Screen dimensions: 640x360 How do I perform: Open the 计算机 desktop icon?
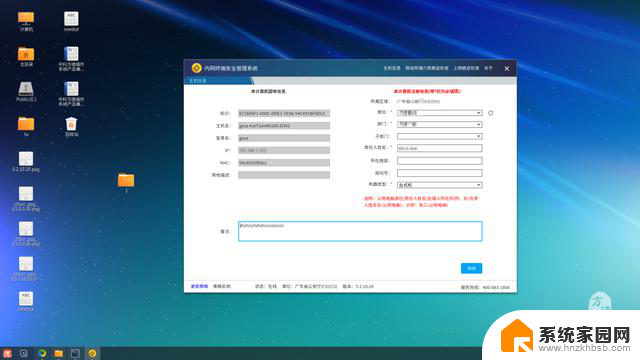click(x=26, y=21)
